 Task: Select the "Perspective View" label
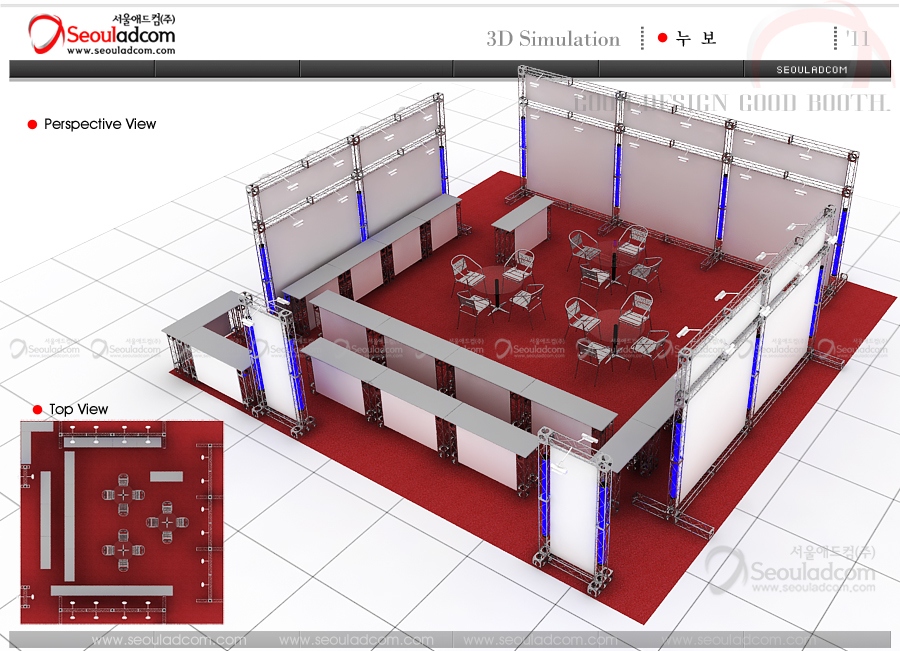pos(100,124)
